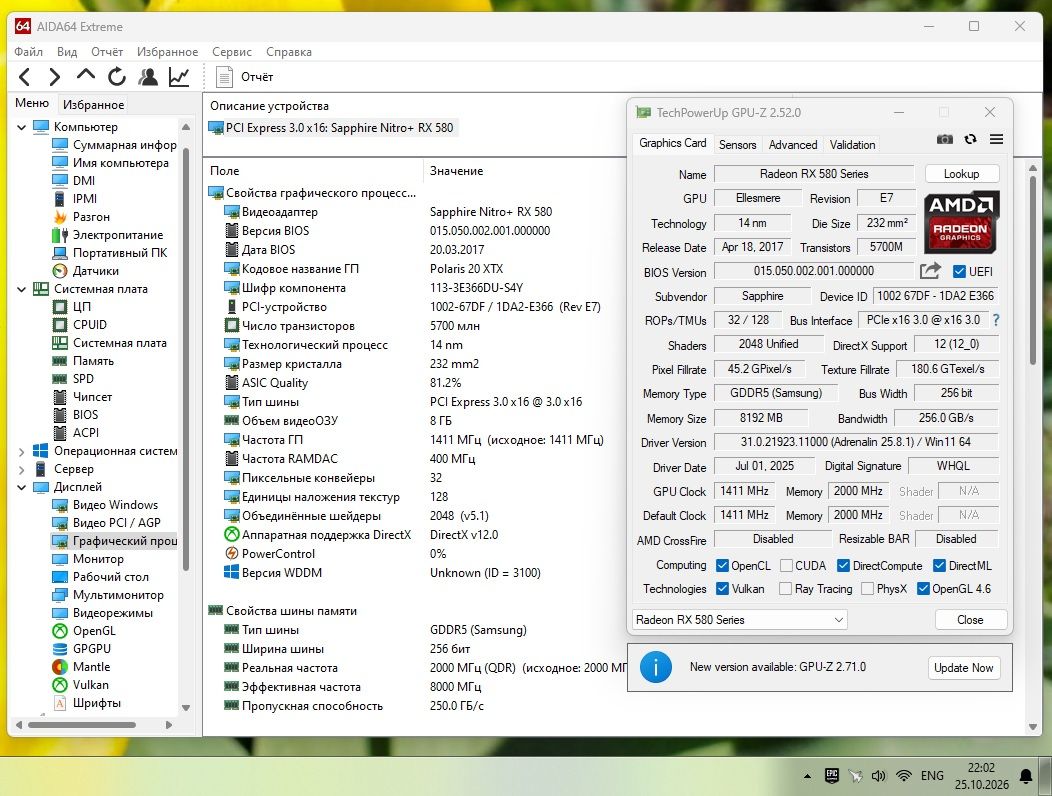
Task: Click Update Now for GPU-Z 2.71.0
Action: [x=963, y=668]
